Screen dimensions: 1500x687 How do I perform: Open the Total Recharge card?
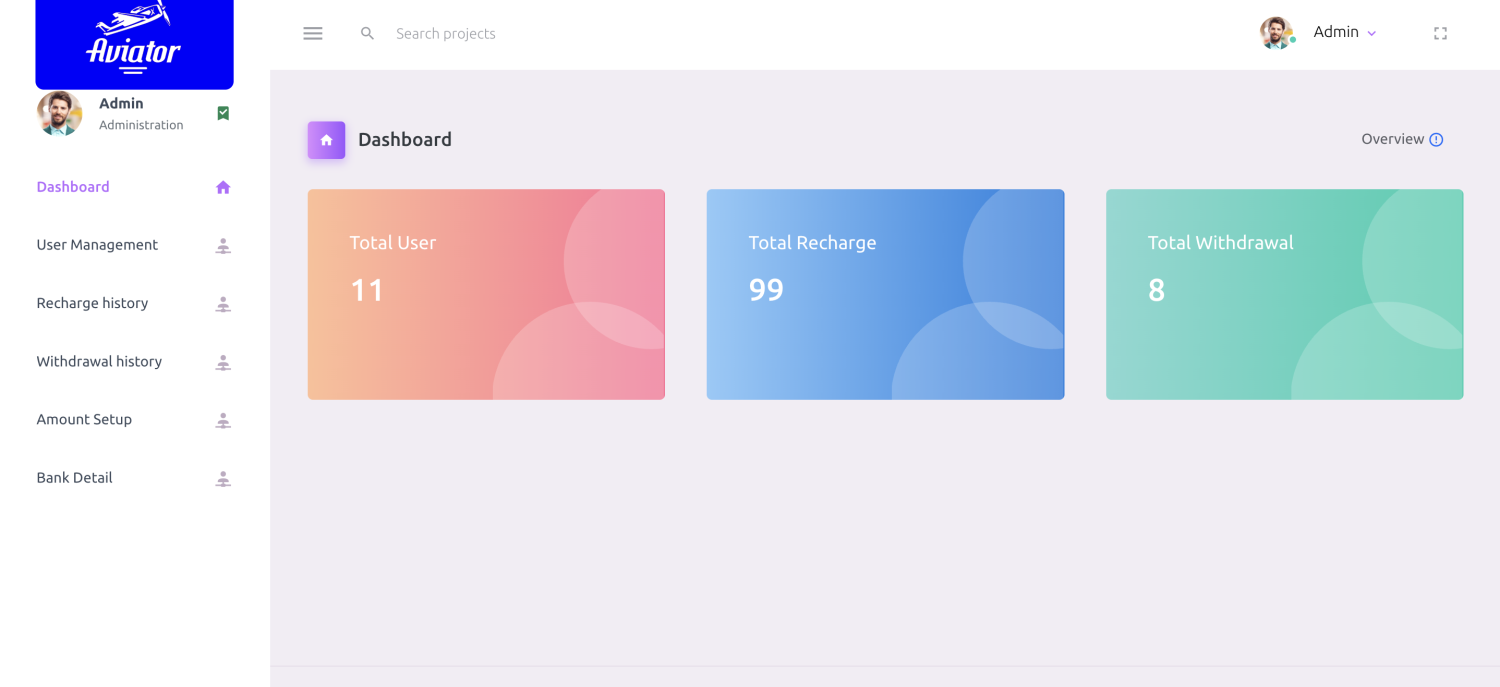pyautogui.click(x=885, y=294)
